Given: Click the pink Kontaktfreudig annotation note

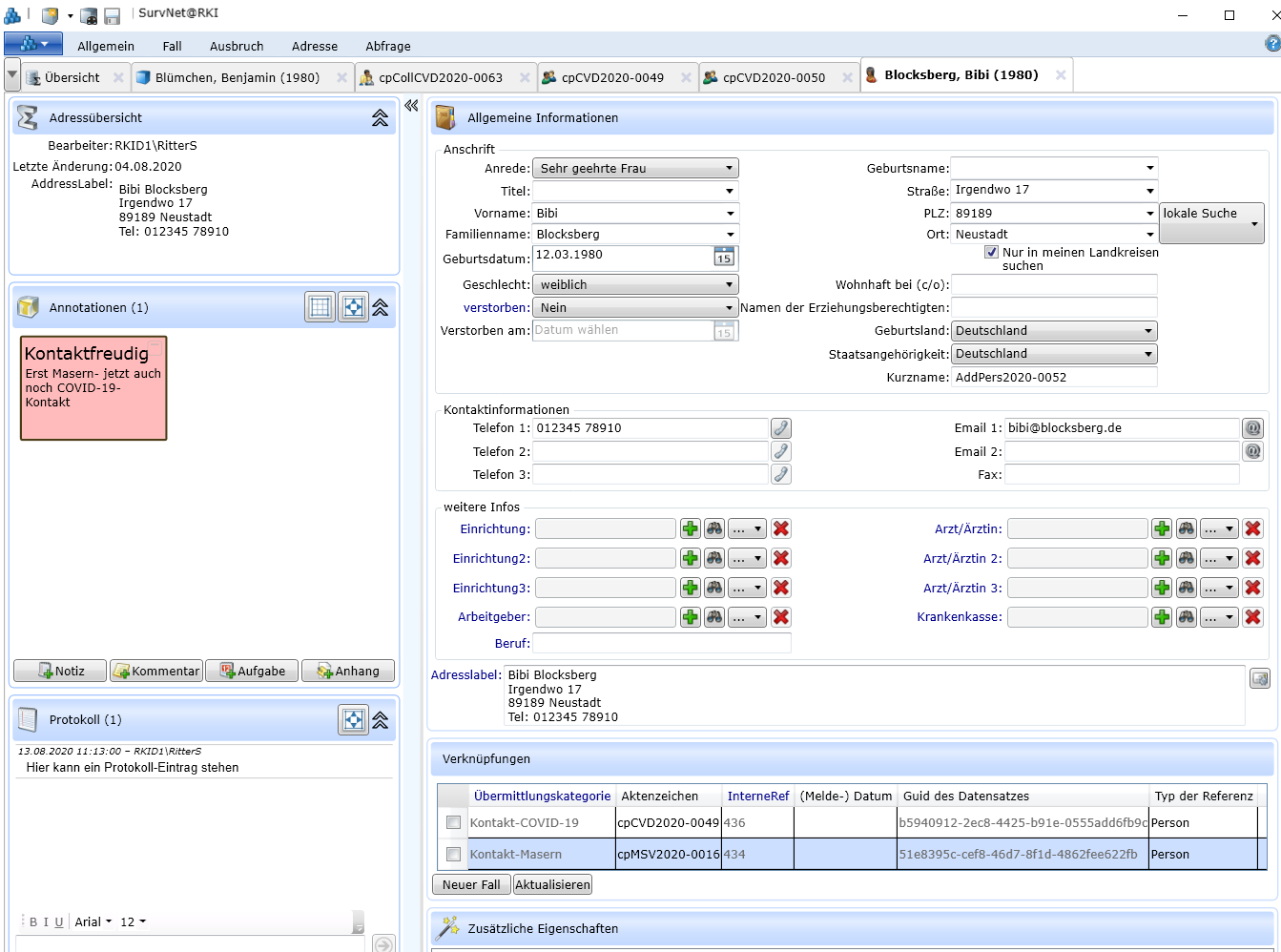Looking at the screenshot, I should click(x=93, y=387).
